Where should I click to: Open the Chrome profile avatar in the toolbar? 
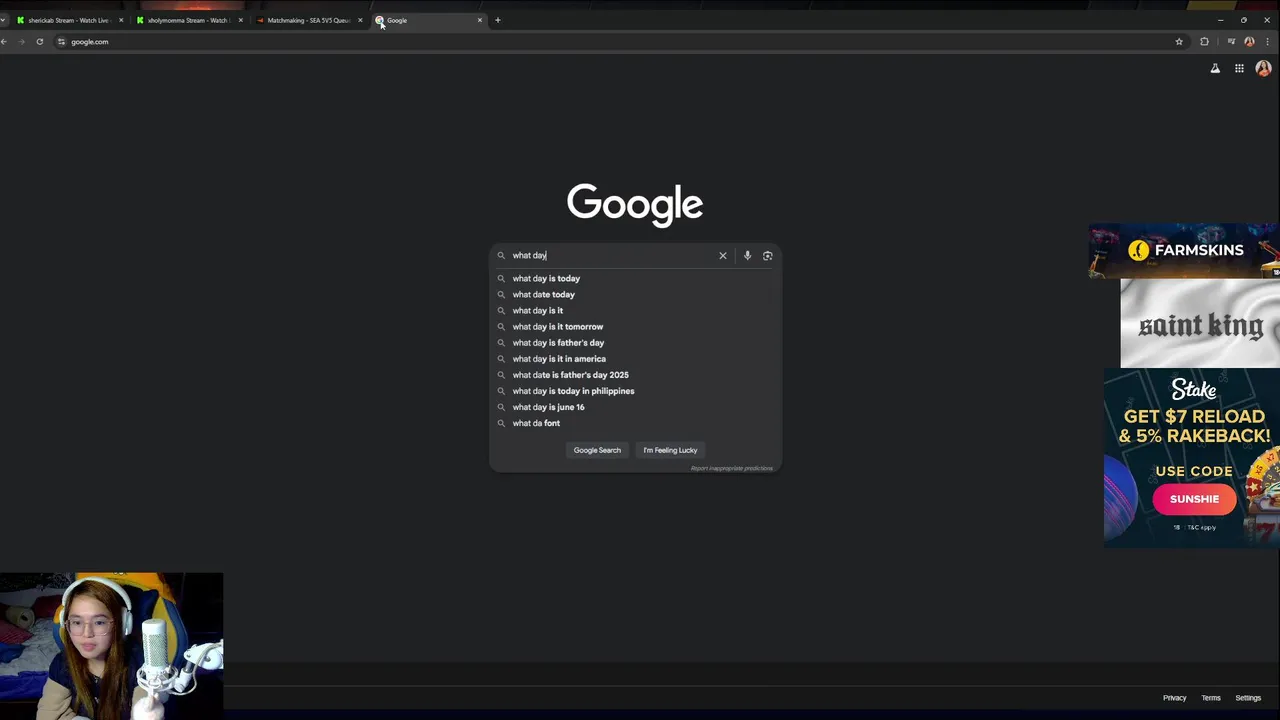tap(1249, 42)
